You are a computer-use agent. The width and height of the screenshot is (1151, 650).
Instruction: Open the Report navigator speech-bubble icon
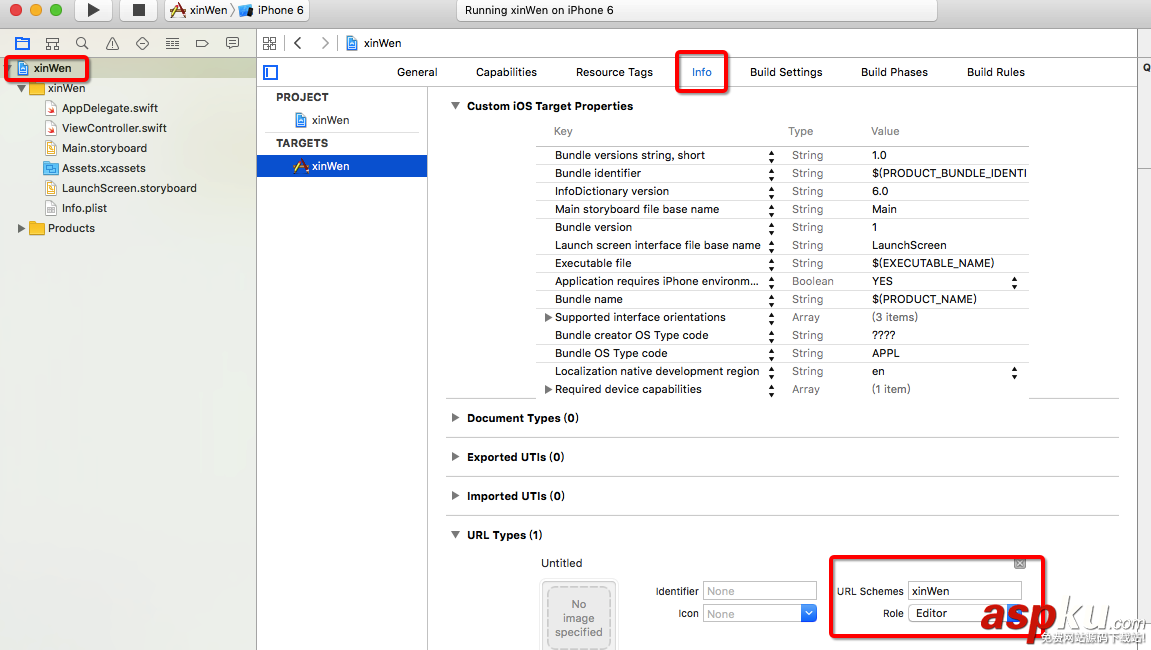pyautogui.click(x=232, y=43)
